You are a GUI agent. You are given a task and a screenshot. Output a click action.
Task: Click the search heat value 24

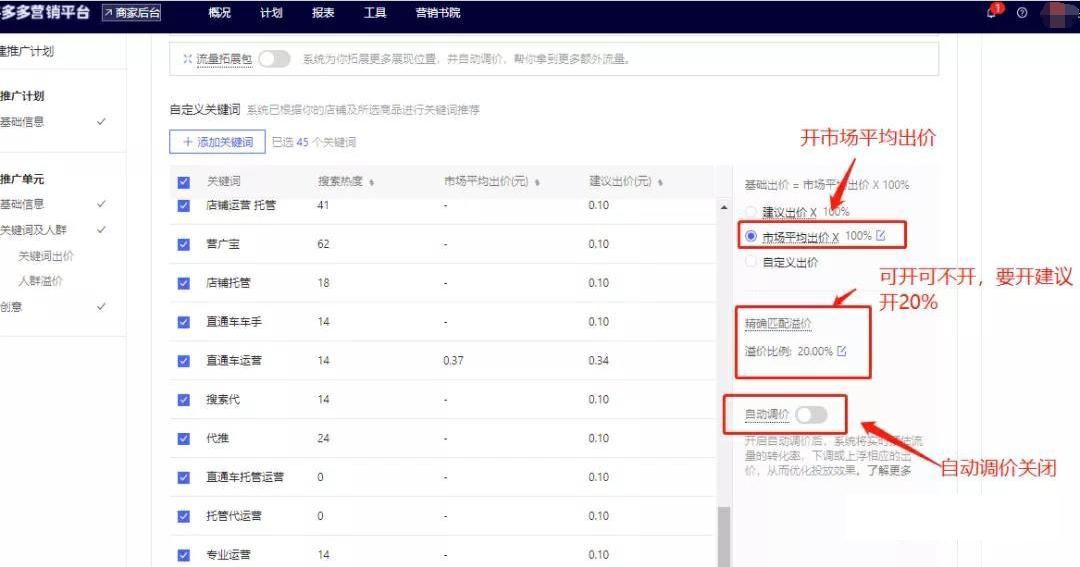323,438
